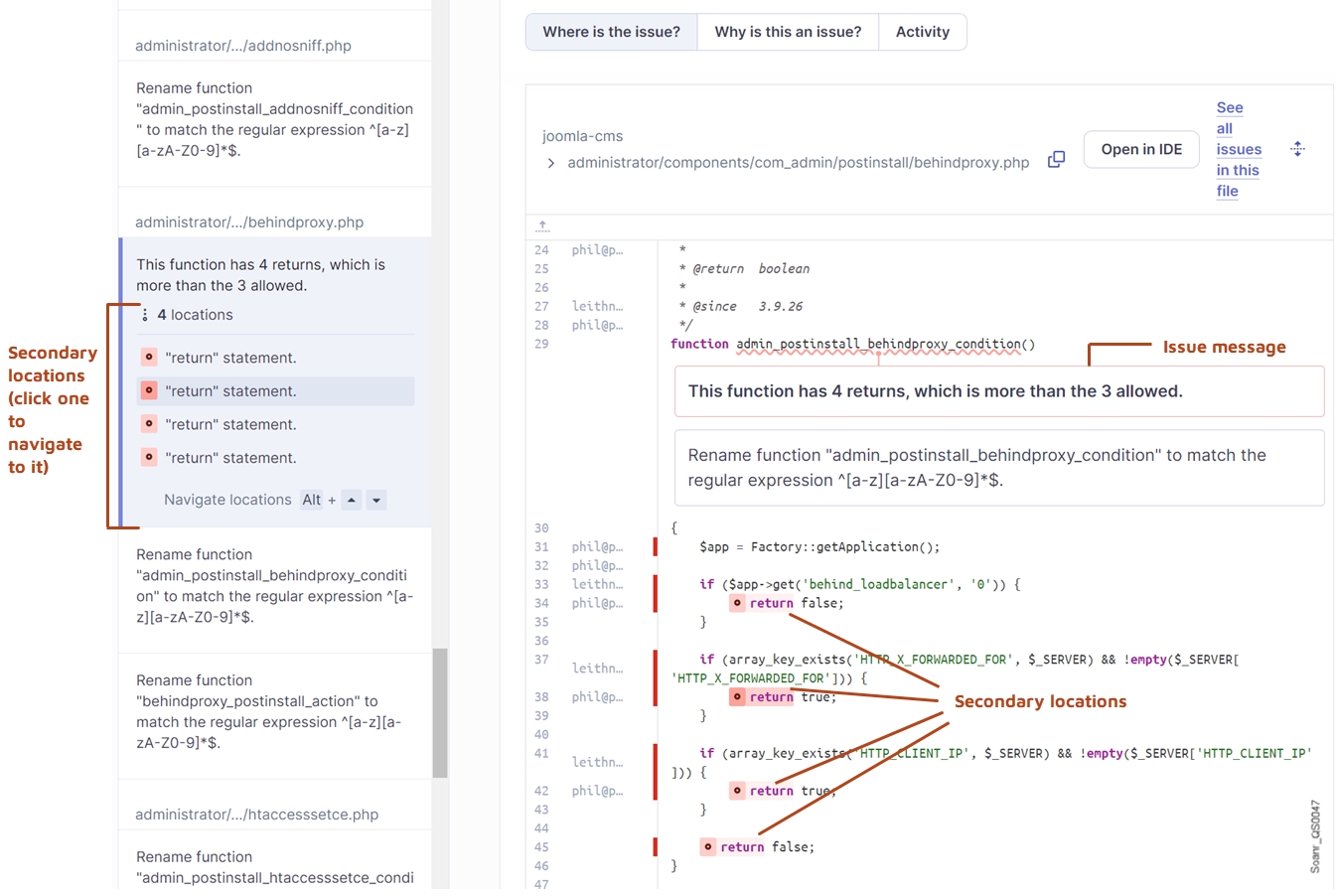Image resolution: width=1336 pixels, height=896 pixels.
Task: Select the fourth "return" statement location
Action: pyautogui.click(x=230, y=458)
